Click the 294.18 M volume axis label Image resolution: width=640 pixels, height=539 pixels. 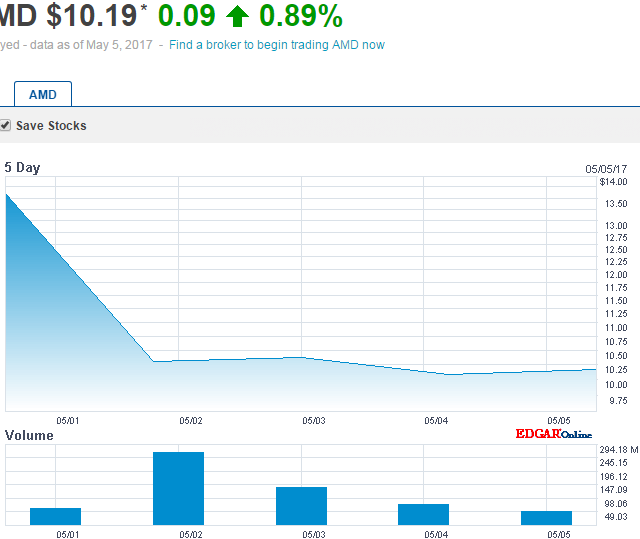tap(618, 450)
